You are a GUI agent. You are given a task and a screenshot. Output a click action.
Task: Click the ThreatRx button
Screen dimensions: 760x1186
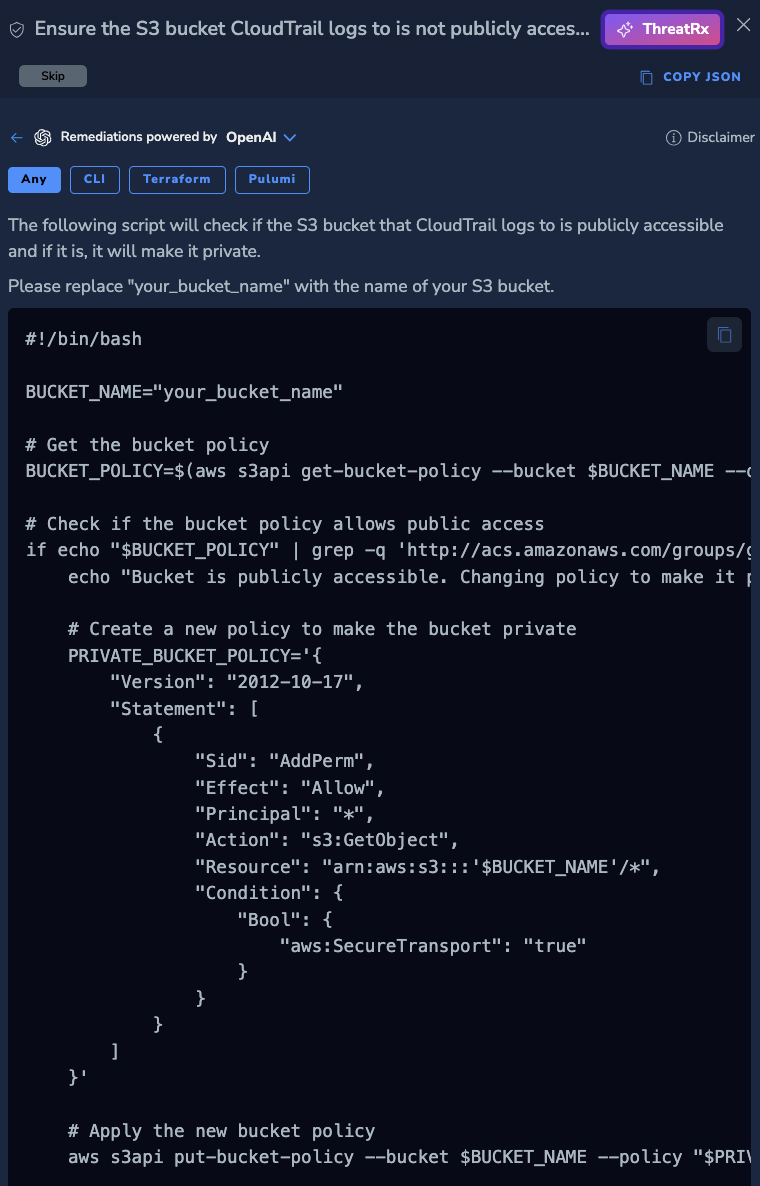coord(661,29)
